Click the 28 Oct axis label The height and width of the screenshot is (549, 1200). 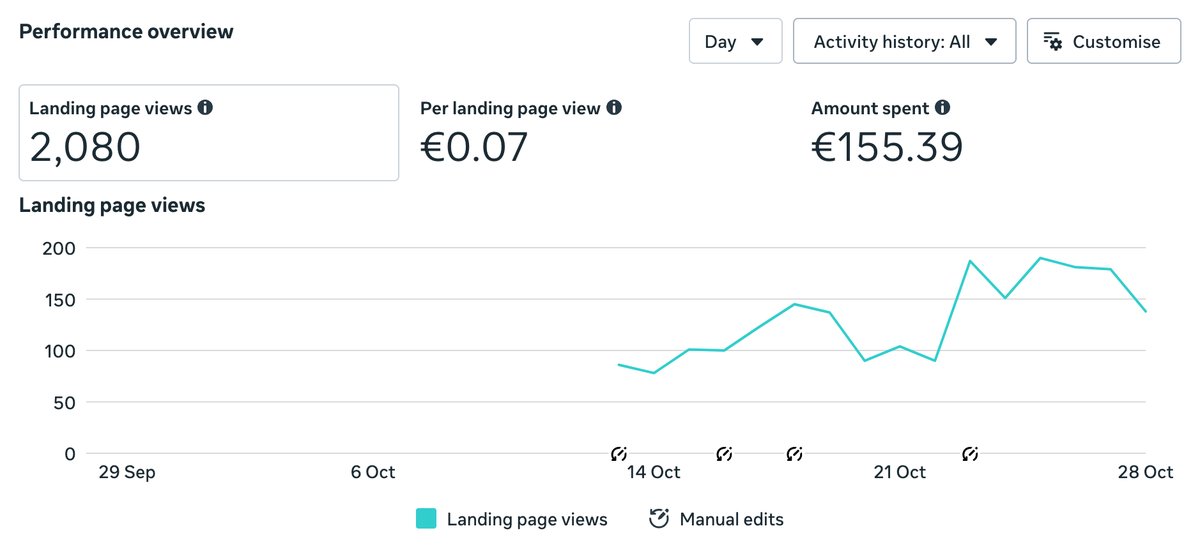tap(1146, 472)
